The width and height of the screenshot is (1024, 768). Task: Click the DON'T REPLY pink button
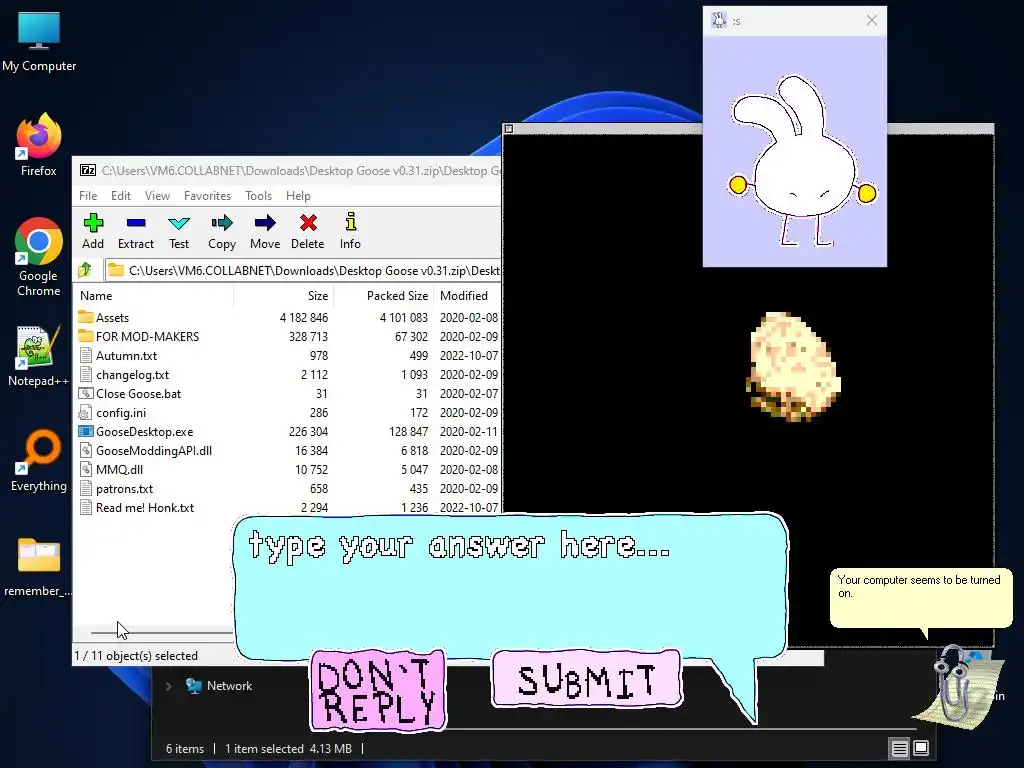point(378,690)
